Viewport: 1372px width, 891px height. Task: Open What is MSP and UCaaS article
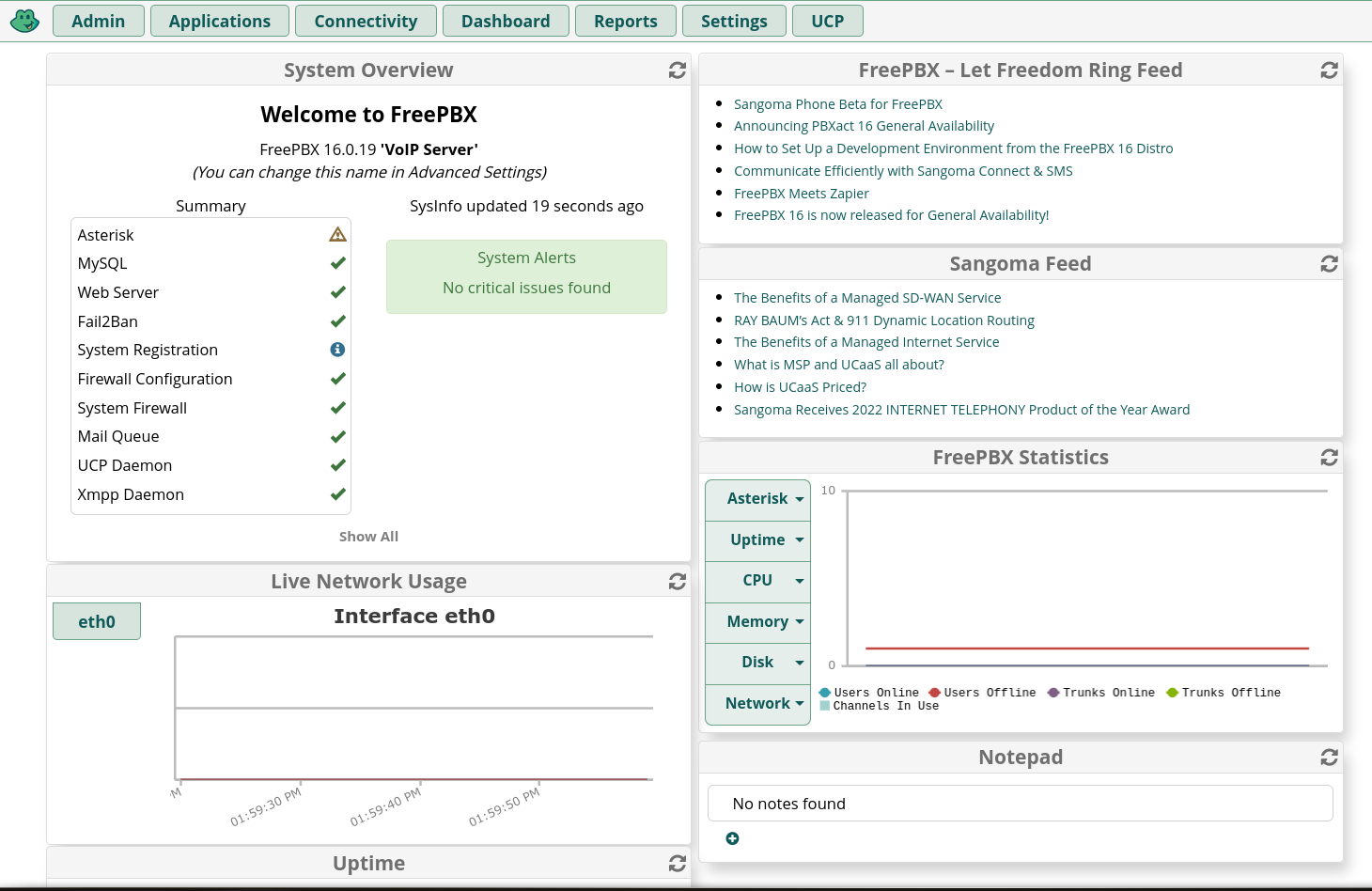(839, 365)
